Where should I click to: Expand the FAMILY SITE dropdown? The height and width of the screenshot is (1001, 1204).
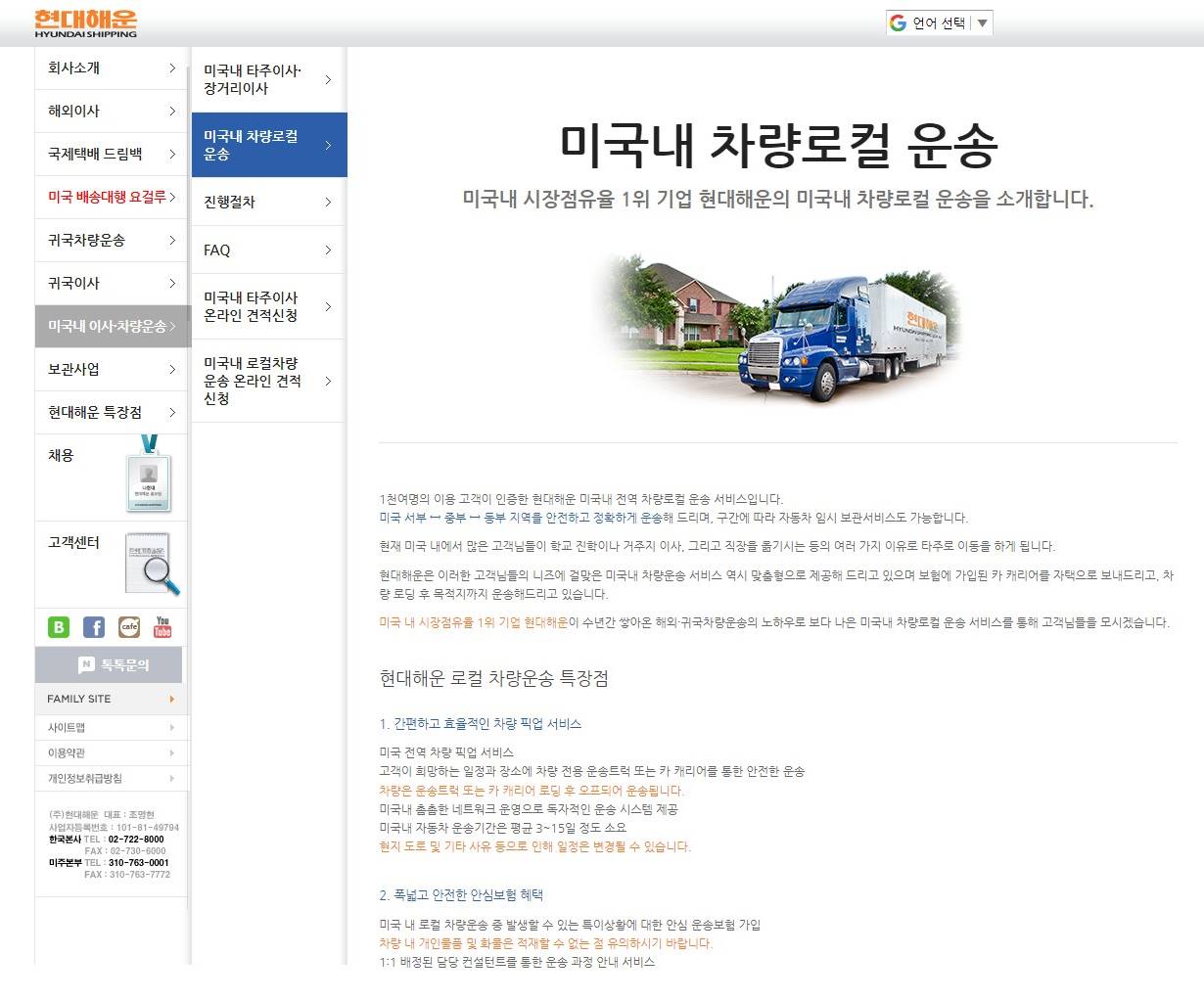pos(112,699)
